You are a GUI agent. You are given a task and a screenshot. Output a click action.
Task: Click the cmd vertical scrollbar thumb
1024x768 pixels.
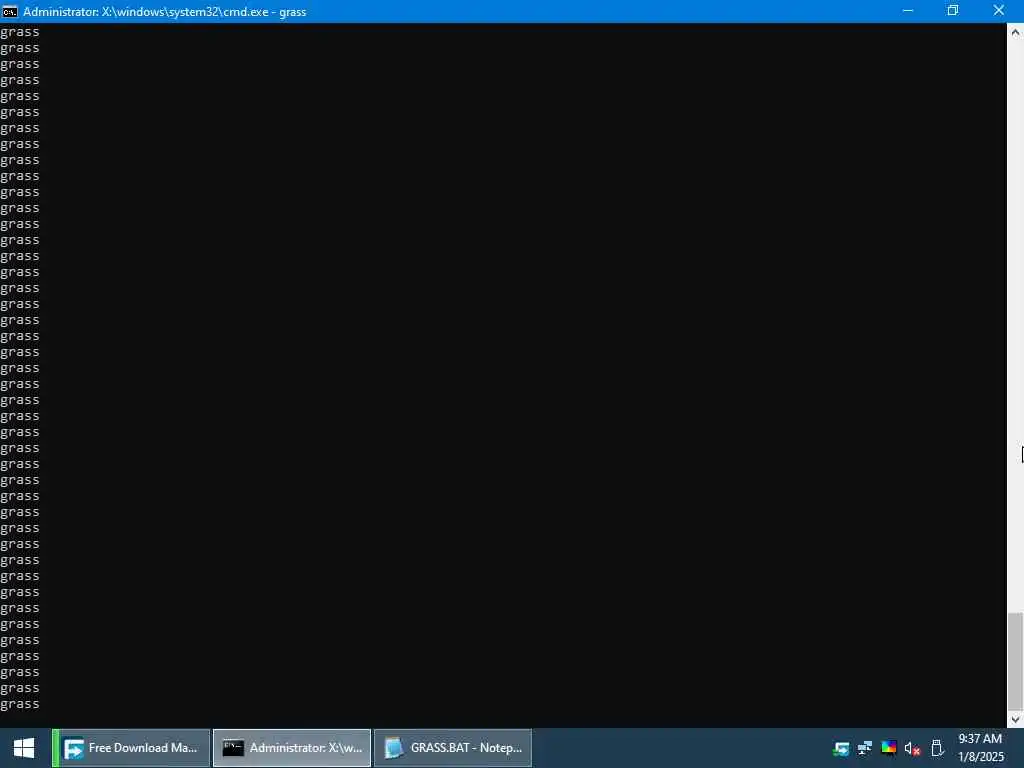click(1016, 661)
